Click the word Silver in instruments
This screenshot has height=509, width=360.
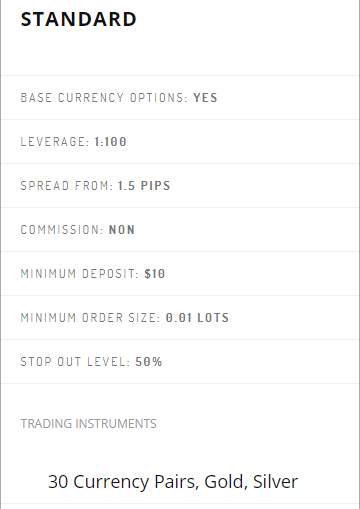pos(275,482)
